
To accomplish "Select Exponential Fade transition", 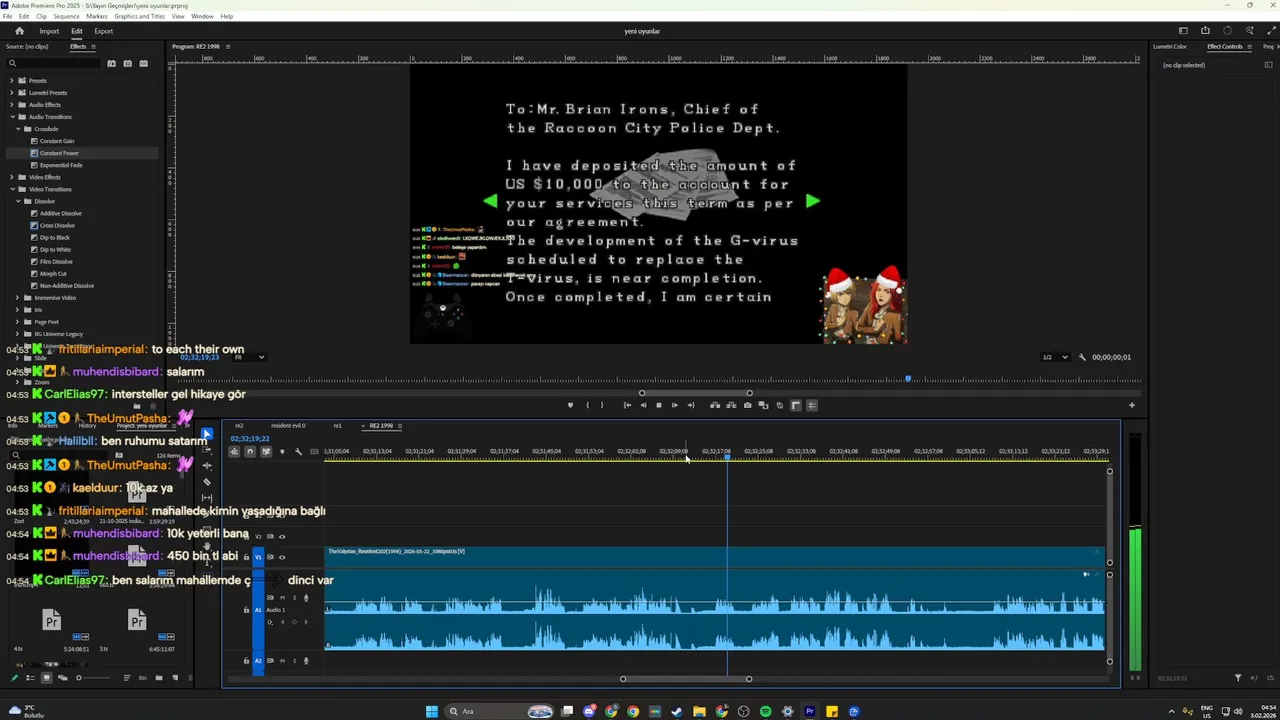I will pos(61,165).
